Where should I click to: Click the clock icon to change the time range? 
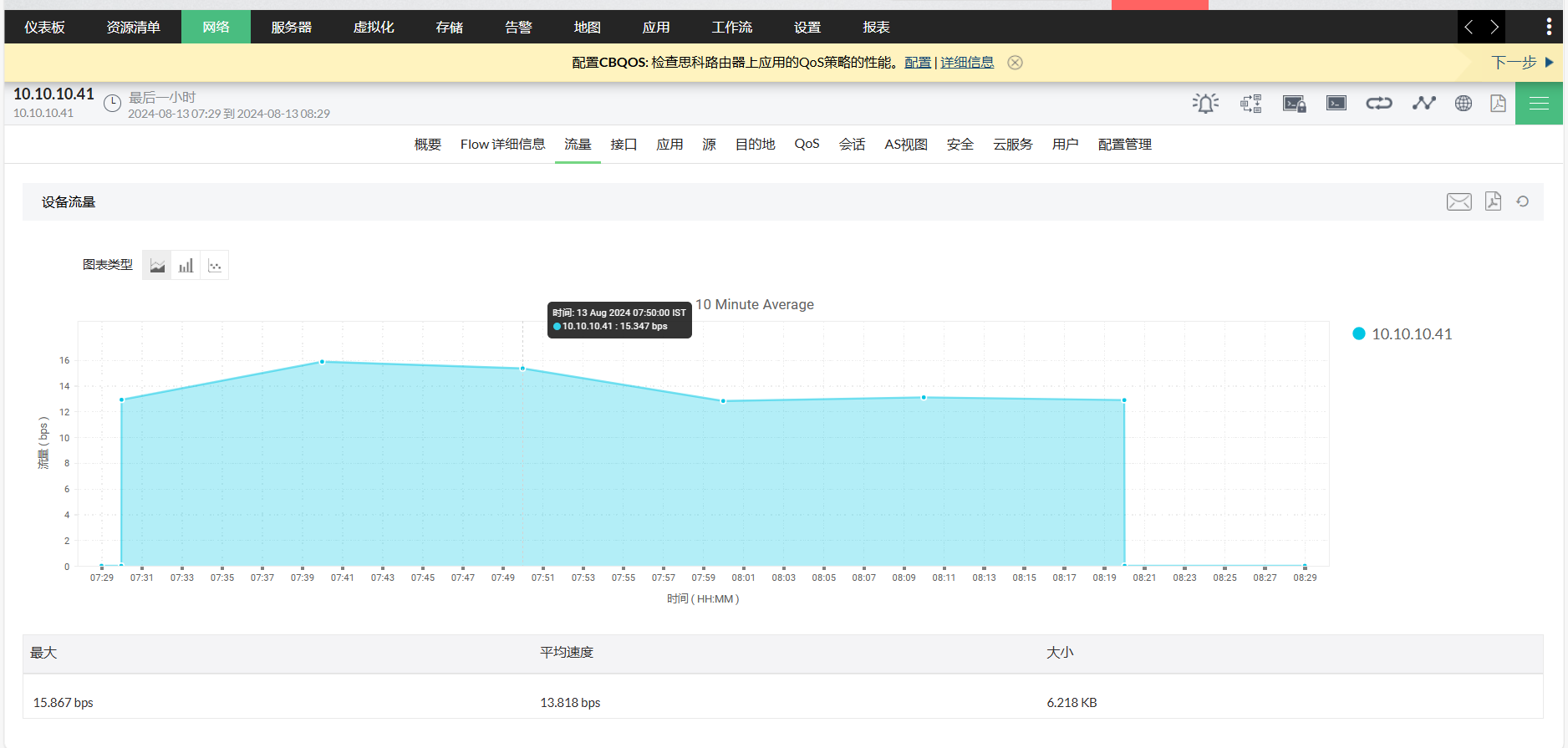click(x=112, y=104)
